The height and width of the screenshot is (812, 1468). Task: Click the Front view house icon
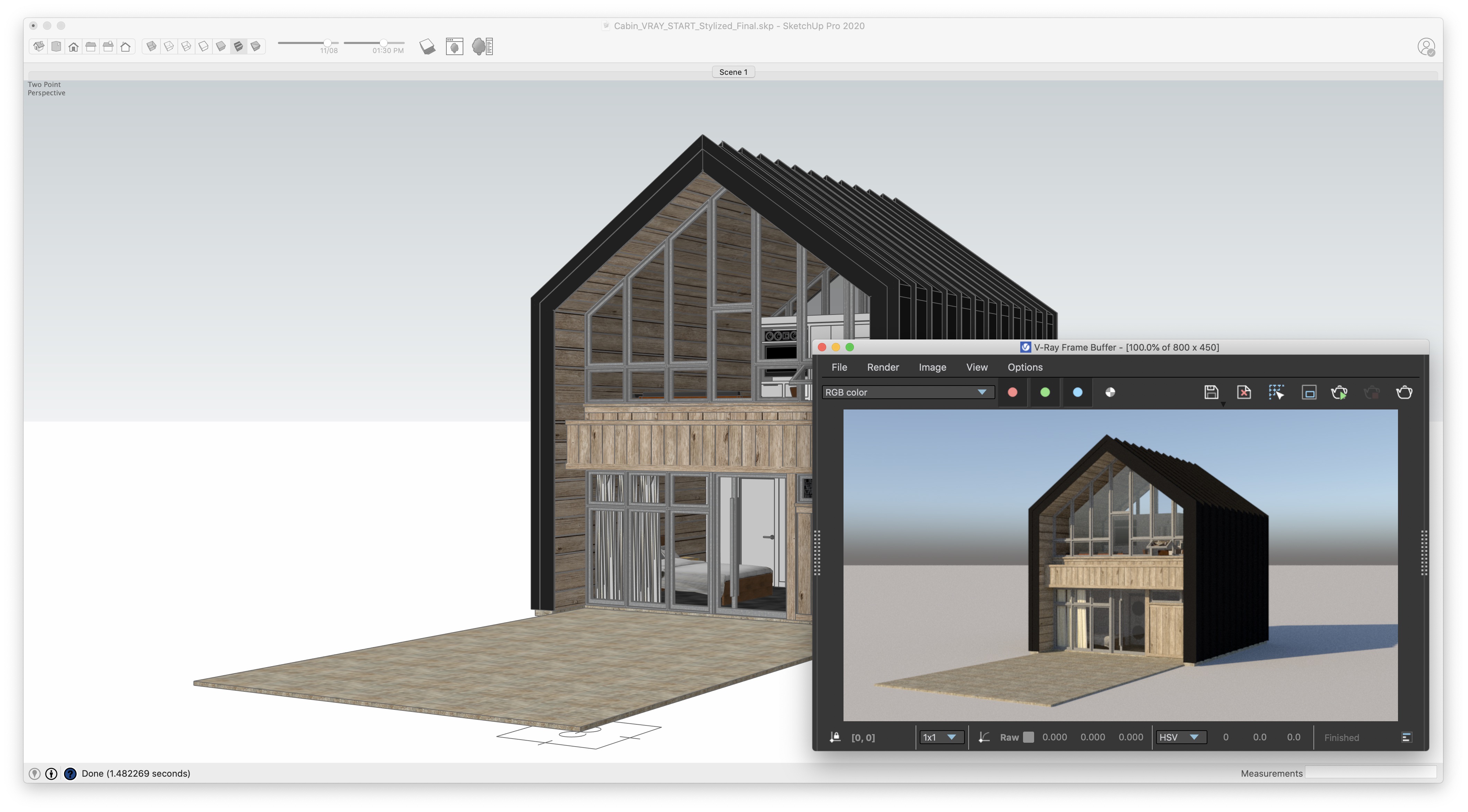(73, 47)
